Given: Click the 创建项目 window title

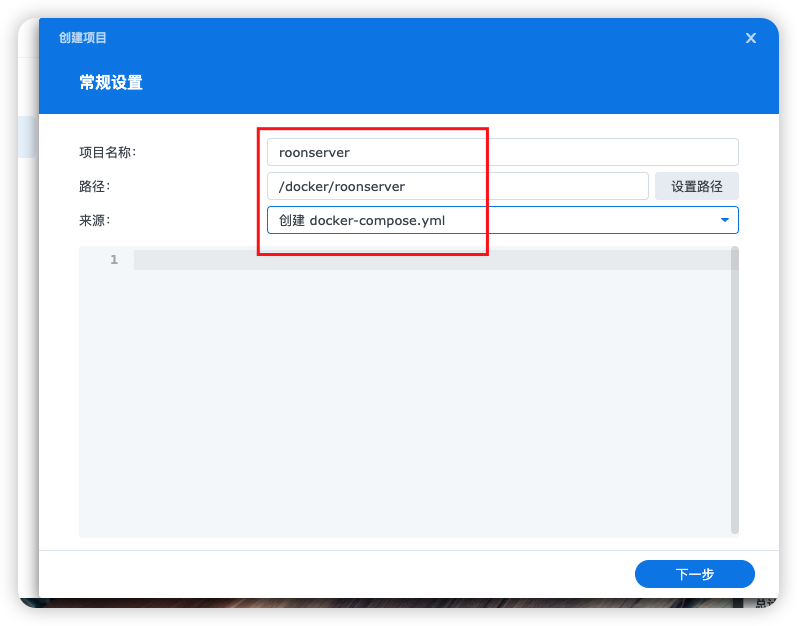Looking at the screenshot, I should pos(83,38).
